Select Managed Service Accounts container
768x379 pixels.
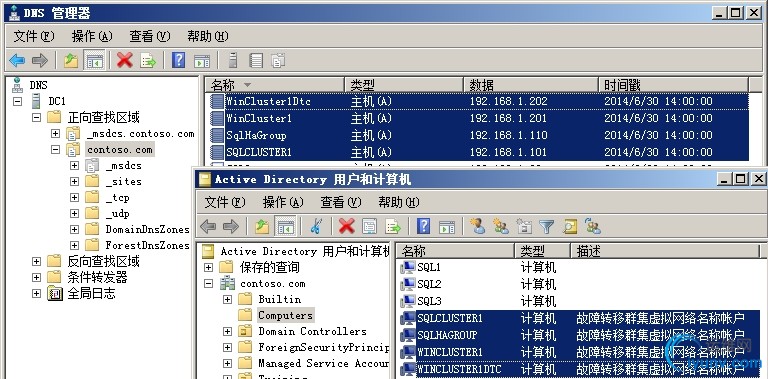coord(323,363)
